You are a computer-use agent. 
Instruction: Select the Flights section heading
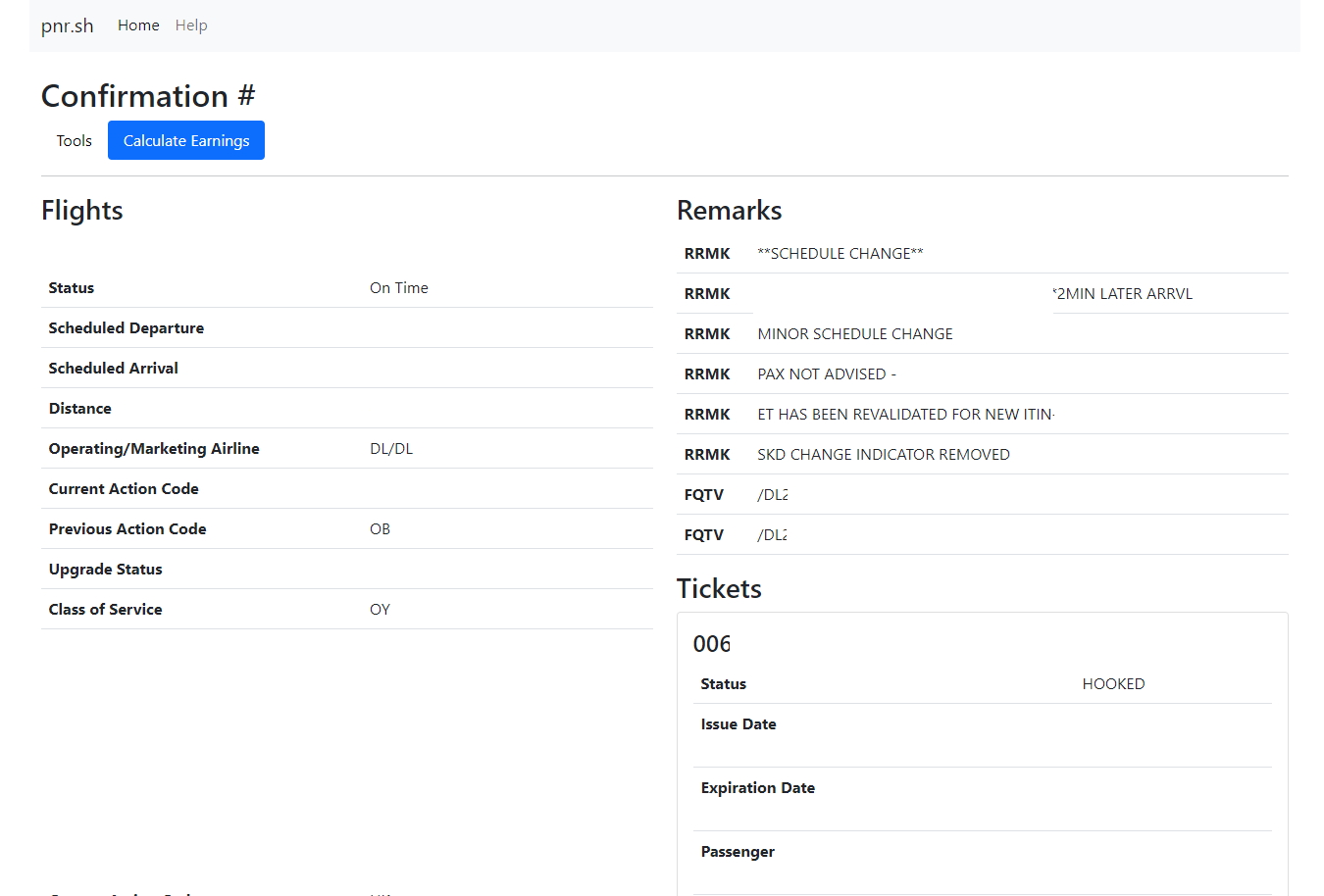tap(82, 211)
